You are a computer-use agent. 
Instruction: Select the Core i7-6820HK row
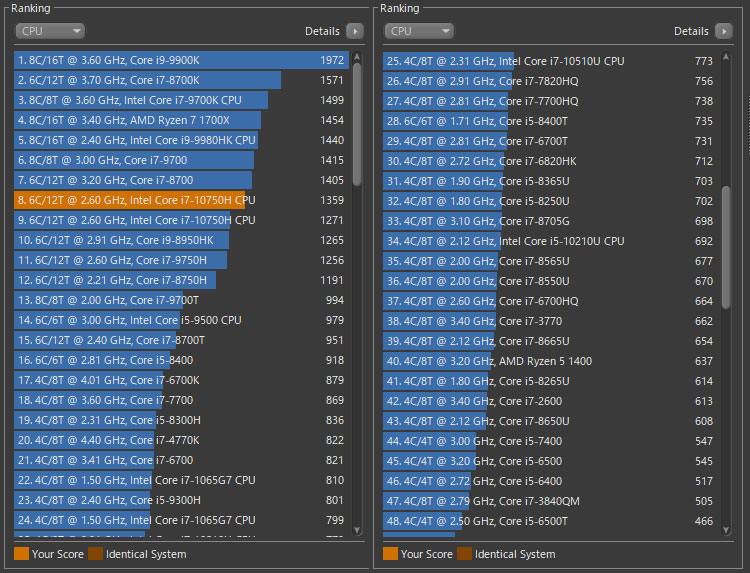click(551, 161)
